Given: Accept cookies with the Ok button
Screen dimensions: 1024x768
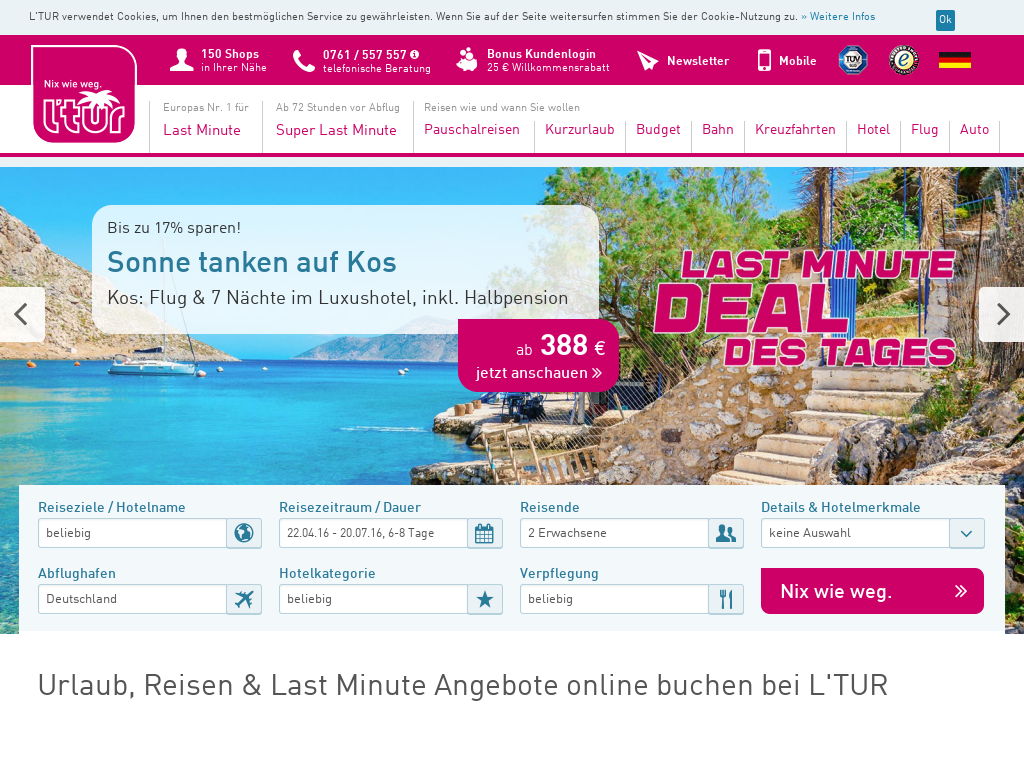Looking at the screenshot, I should (945, 20).
